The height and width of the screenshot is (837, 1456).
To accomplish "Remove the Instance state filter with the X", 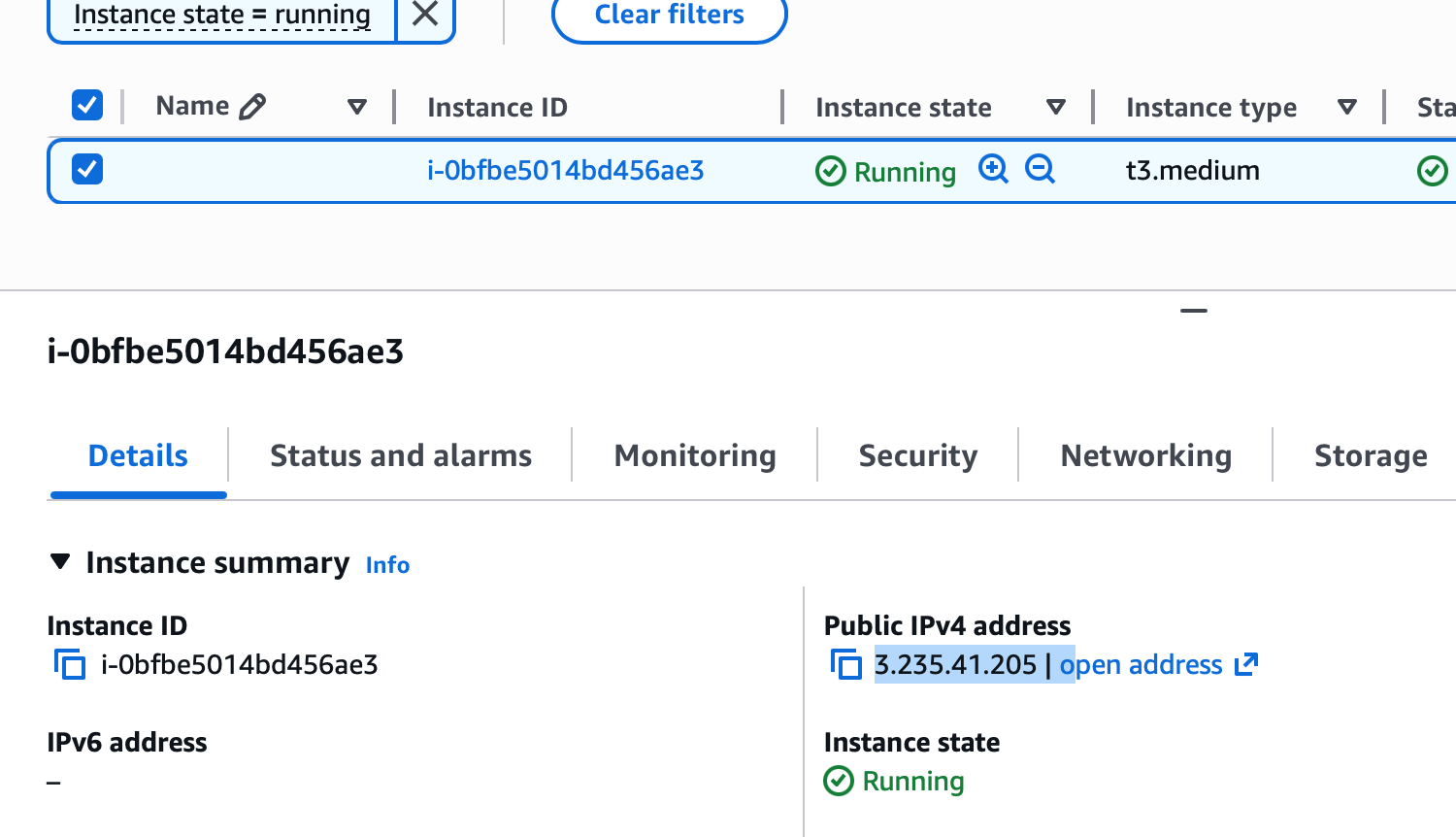I will (424, 15).
